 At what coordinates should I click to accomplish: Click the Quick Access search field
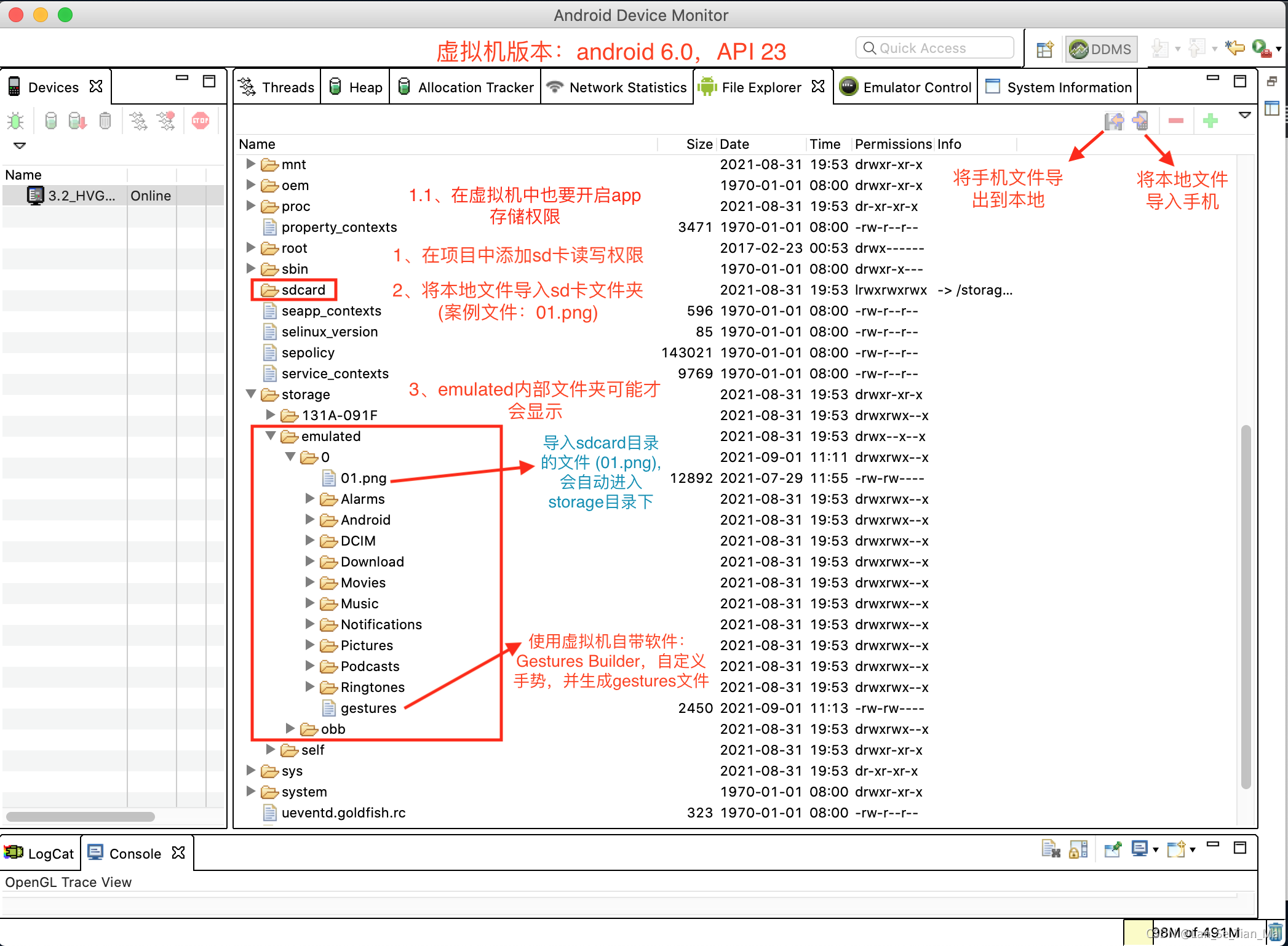(934, 47)
